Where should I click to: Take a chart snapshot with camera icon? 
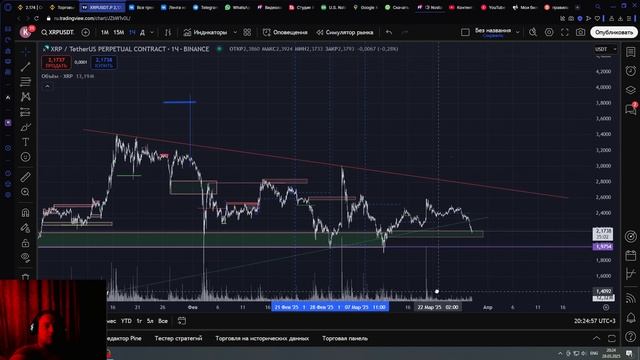(580, 32)
